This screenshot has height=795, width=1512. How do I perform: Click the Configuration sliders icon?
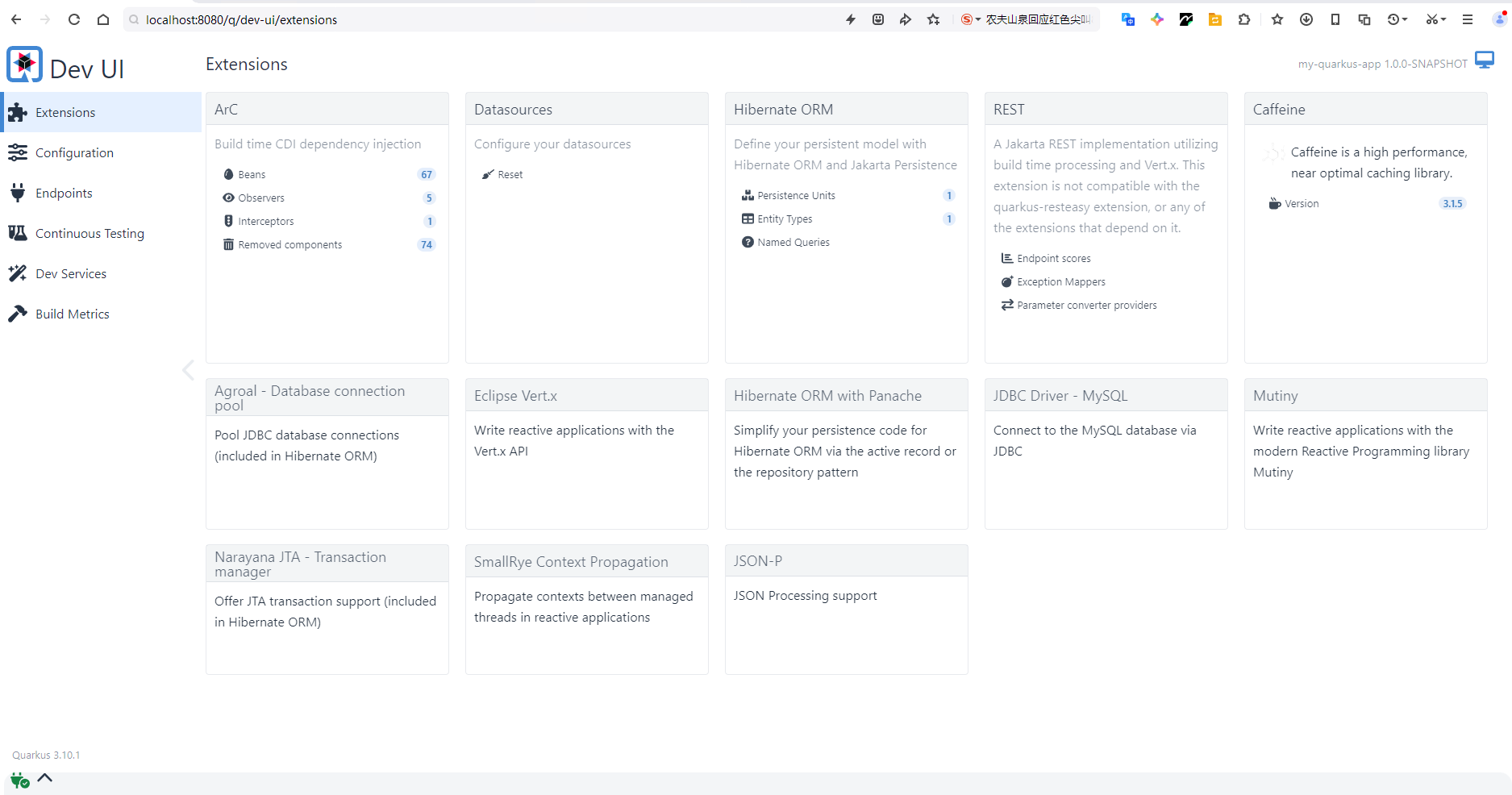pos(18,152)
